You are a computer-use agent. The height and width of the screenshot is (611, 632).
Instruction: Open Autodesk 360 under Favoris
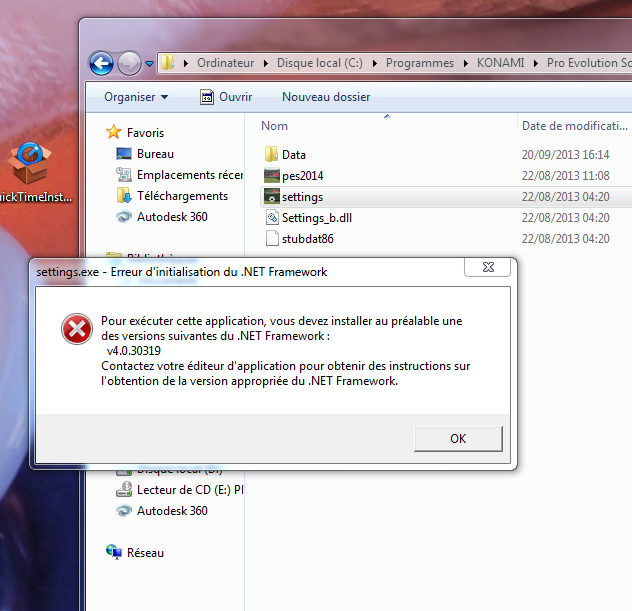click(172, 217)
